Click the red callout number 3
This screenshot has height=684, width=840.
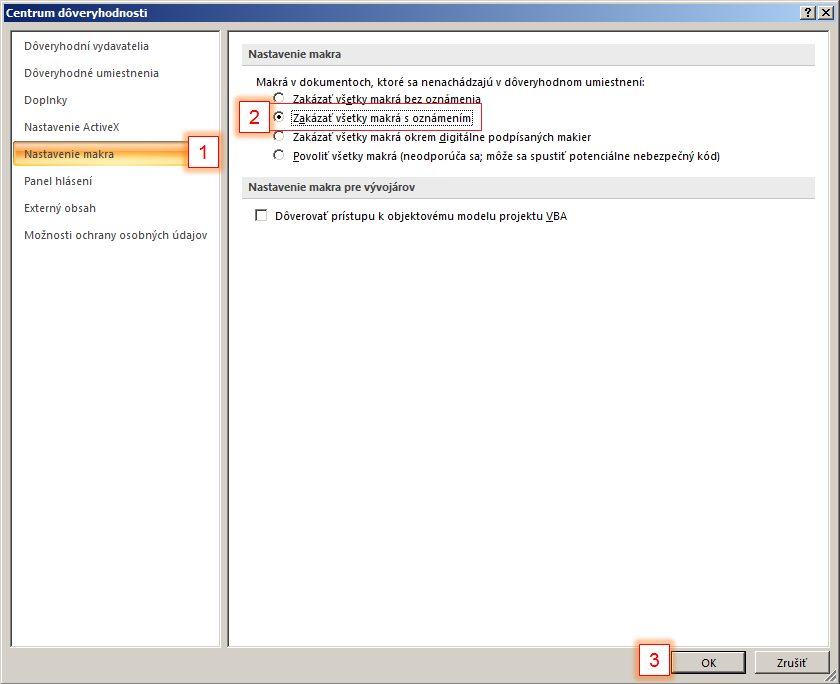pos(654,660)
